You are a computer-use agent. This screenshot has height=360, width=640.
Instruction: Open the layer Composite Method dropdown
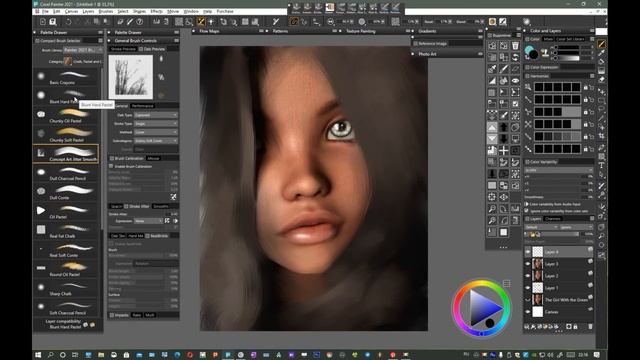541,227
